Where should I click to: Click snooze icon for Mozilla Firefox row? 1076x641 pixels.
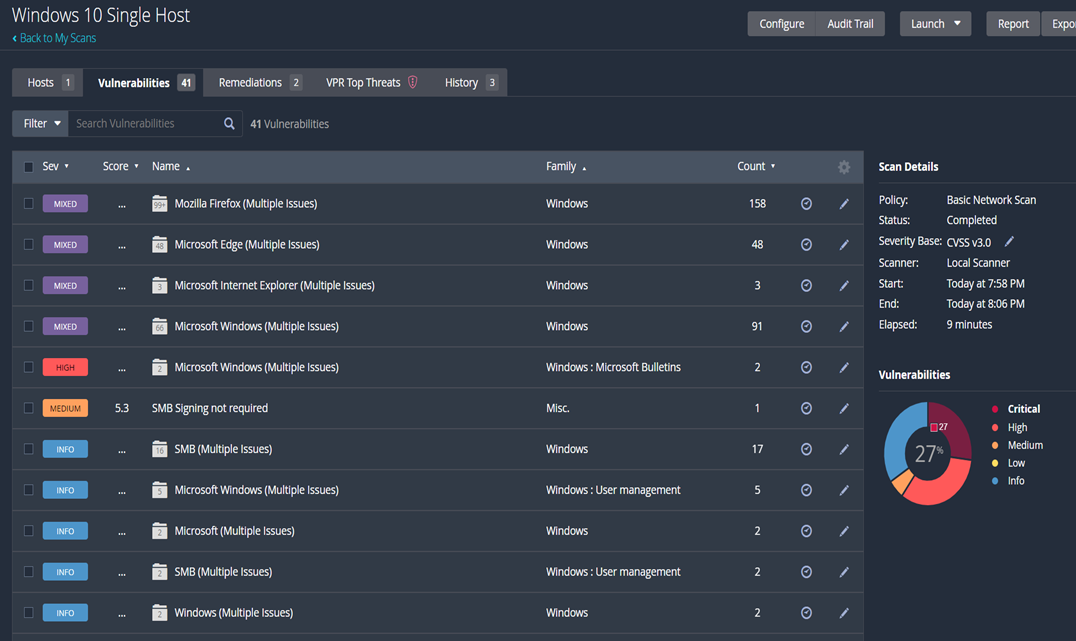[x=806, y=204]
